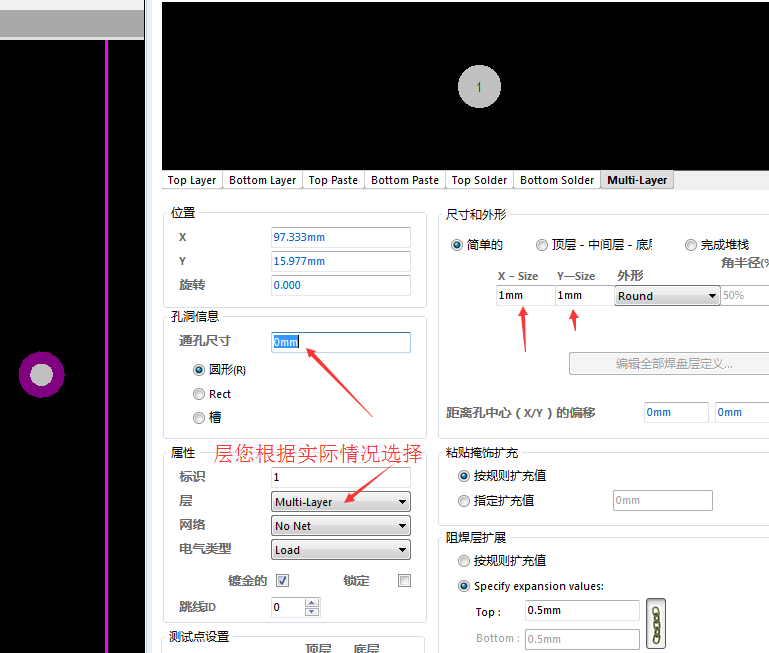The image size is (769, 653).
Task: Choose 指定扩充值 for paste mask expansion
Action: click(463, 500)
